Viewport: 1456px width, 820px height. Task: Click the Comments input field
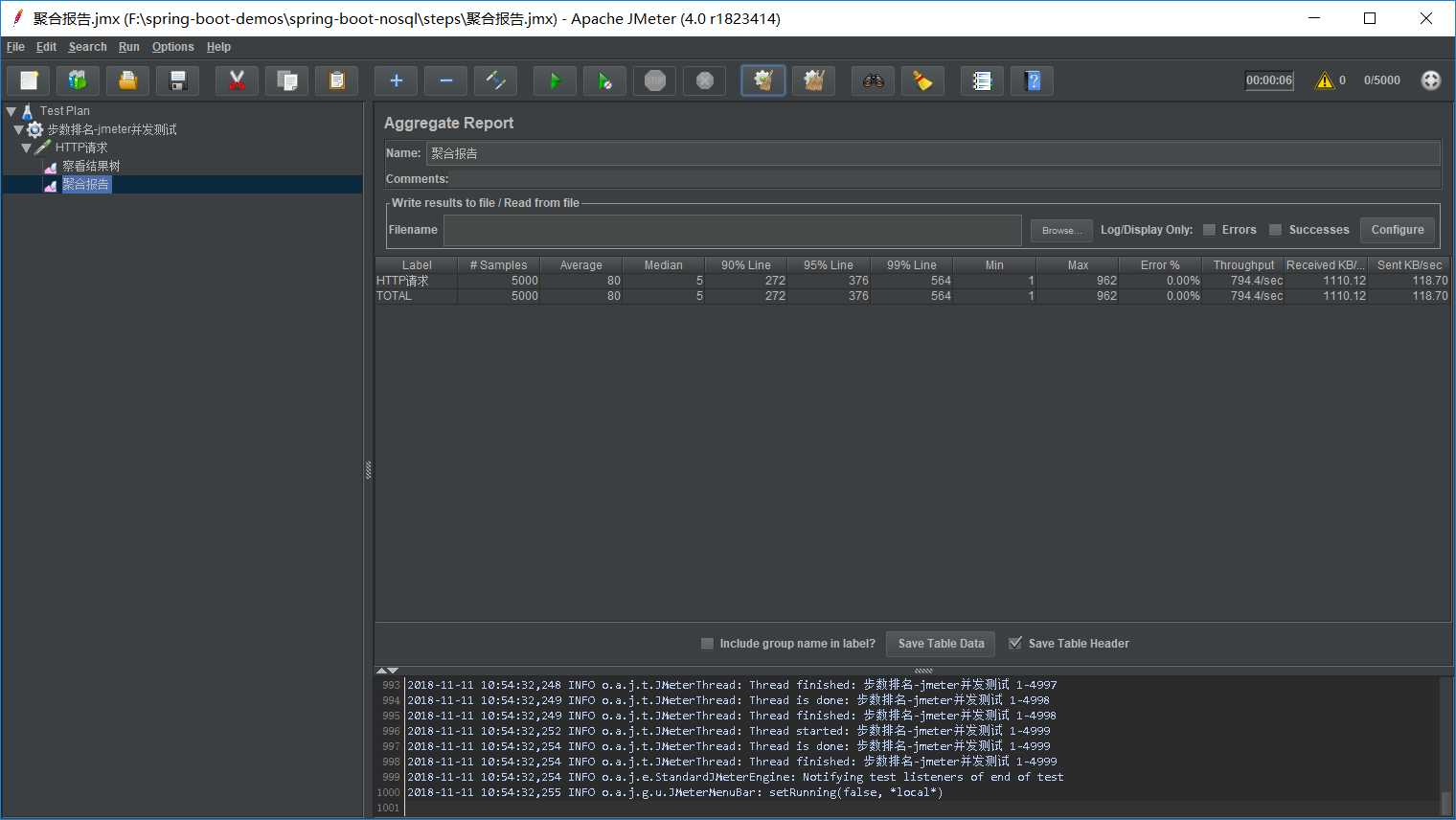tap(945, 179)
